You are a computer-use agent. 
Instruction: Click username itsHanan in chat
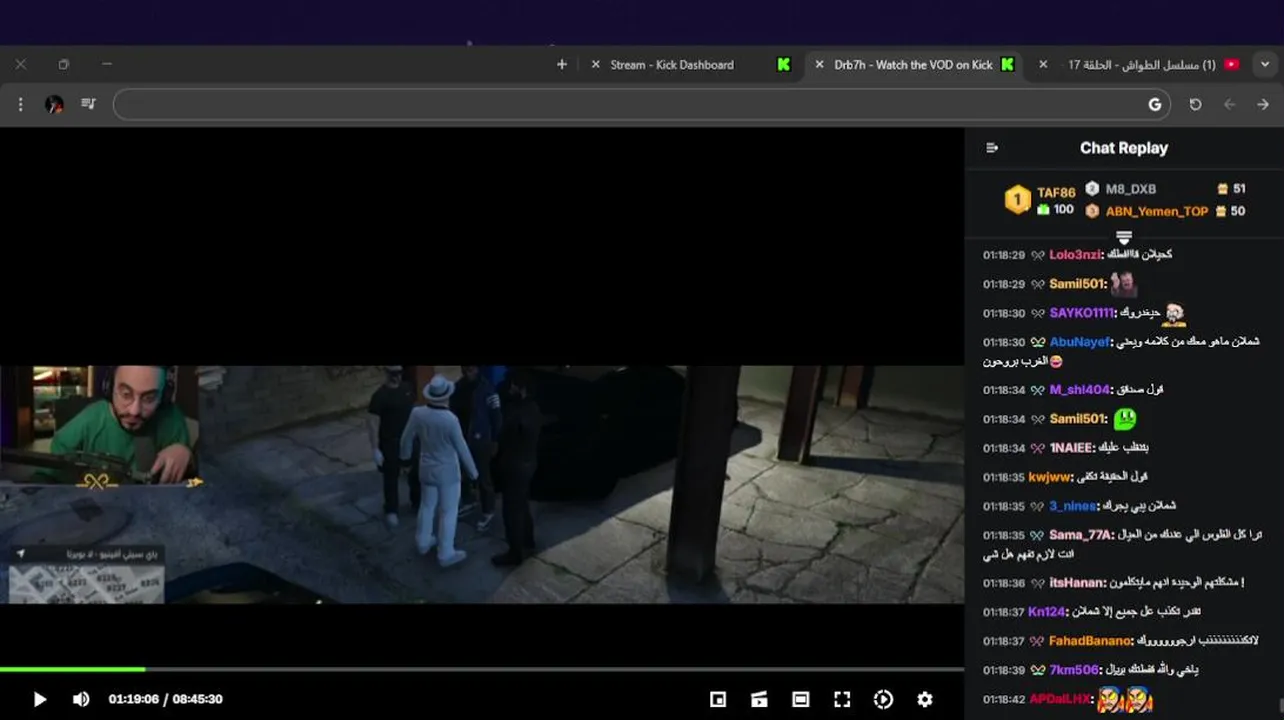click(x=1077, y=583)
